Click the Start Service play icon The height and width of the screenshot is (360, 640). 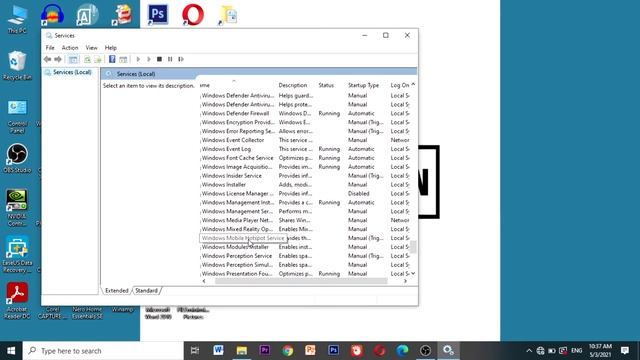point(138,59)
